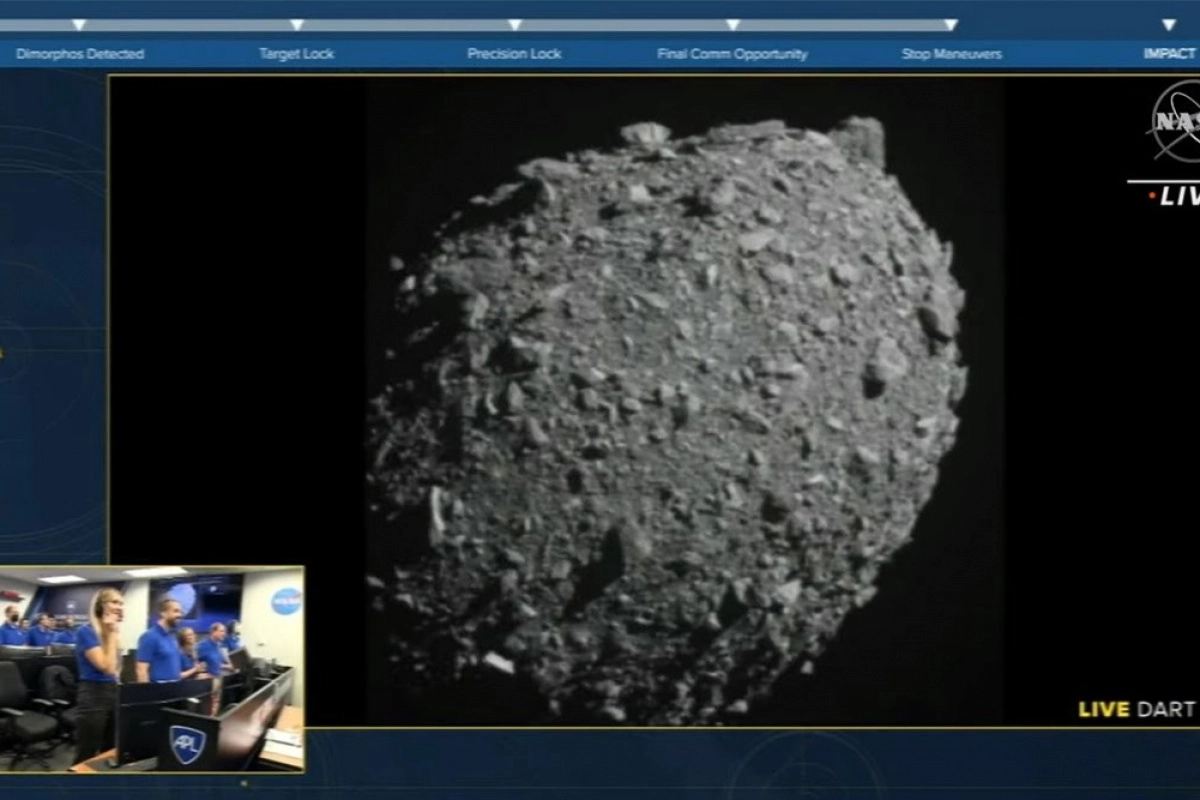Click the LIVE DART caption text
Viewport: 1200px width, 800px height.
click(1136, 709)
